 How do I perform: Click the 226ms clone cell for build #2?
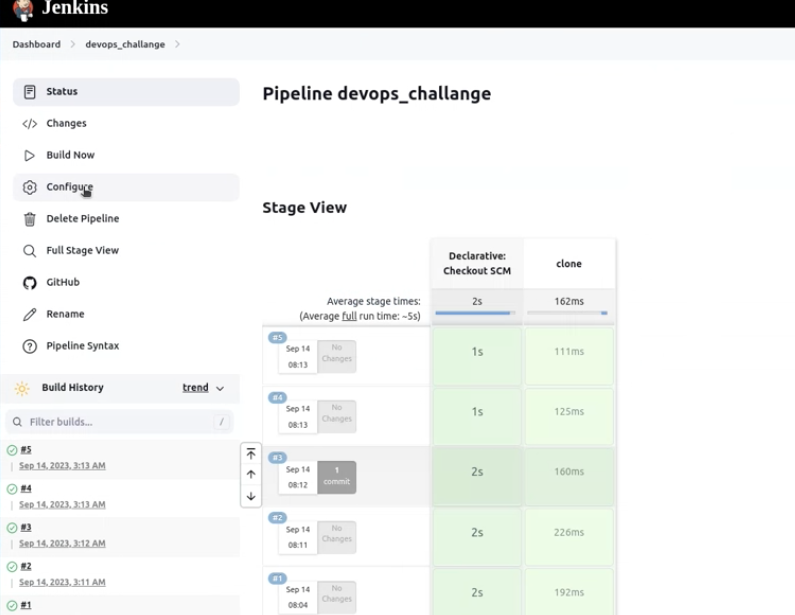pyautogui.click(x=569, y=537)
